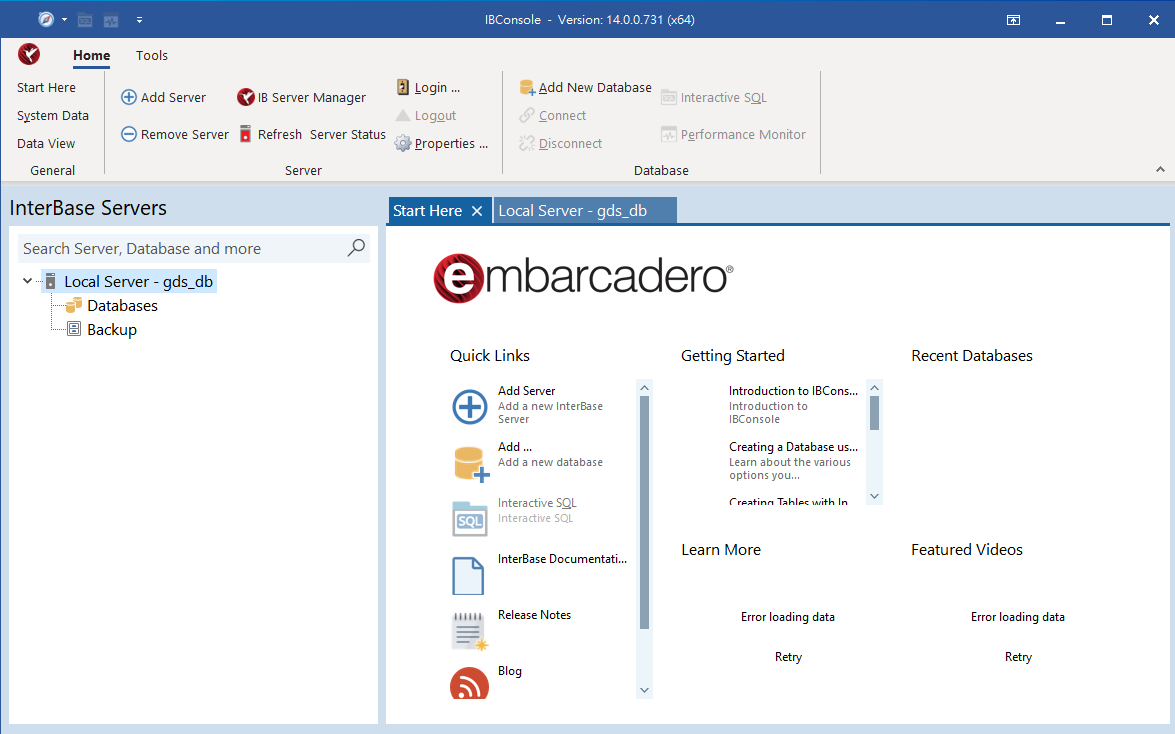Customize quick access toolbar dropdown
The width and height of the screenshot is (1175, 734).
coord(139,20)
